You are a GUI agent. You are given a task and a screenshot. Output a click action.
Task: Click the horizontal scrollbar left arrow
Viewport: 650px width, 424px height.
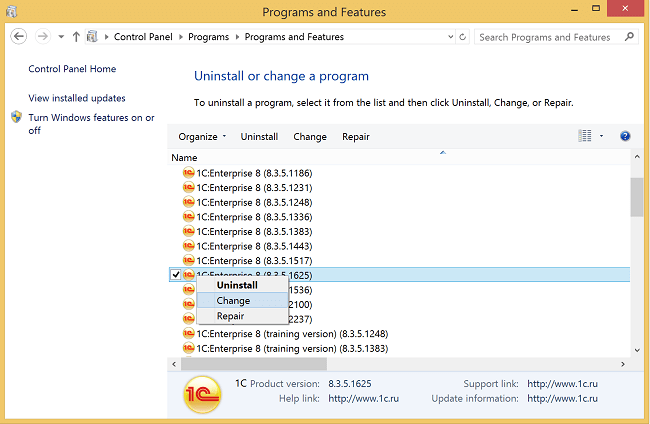[x=174, y=364]
